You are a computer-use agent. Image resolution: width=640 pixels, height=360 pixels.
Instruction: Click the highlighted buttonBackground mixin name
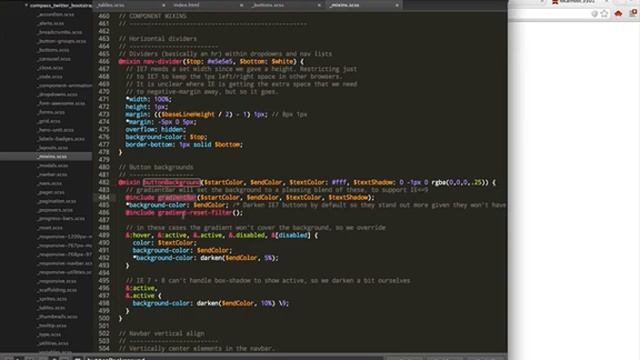click(x=171, y=182)
